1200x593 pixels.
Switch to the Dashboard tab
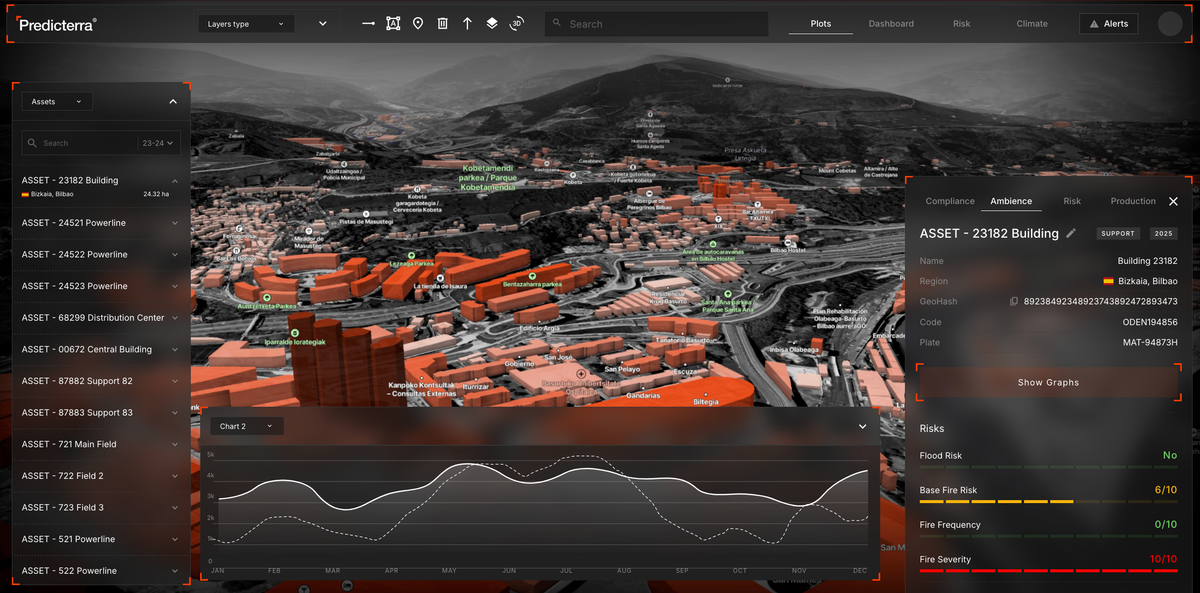(890, 24)
